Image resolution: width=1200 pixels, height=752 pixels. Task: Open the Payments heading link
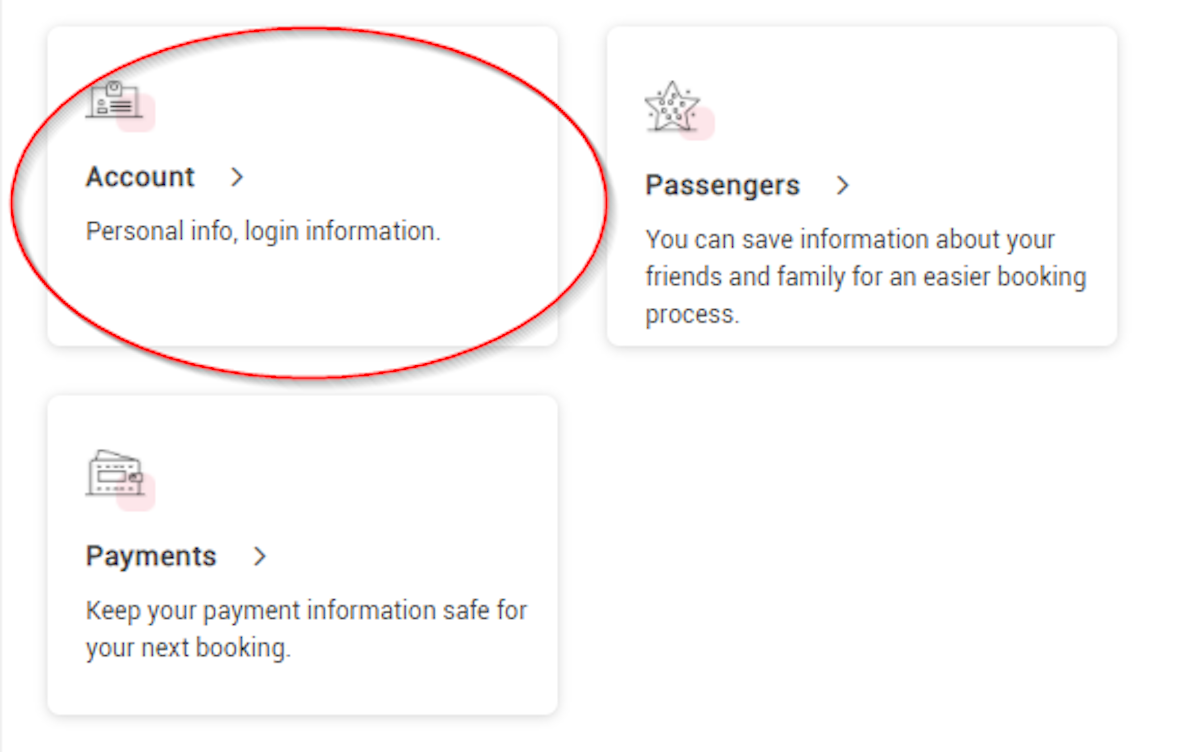point(151,556)
